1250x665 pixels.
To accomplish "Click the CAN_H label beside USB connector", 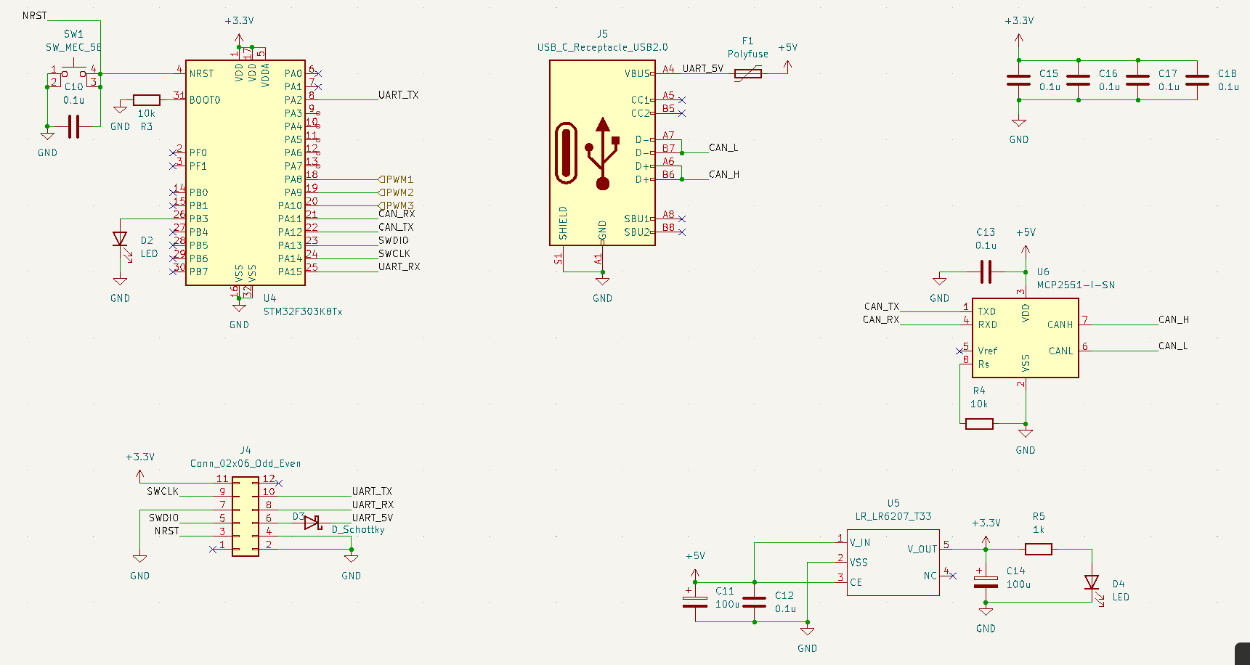I will (x=723, y=174).
